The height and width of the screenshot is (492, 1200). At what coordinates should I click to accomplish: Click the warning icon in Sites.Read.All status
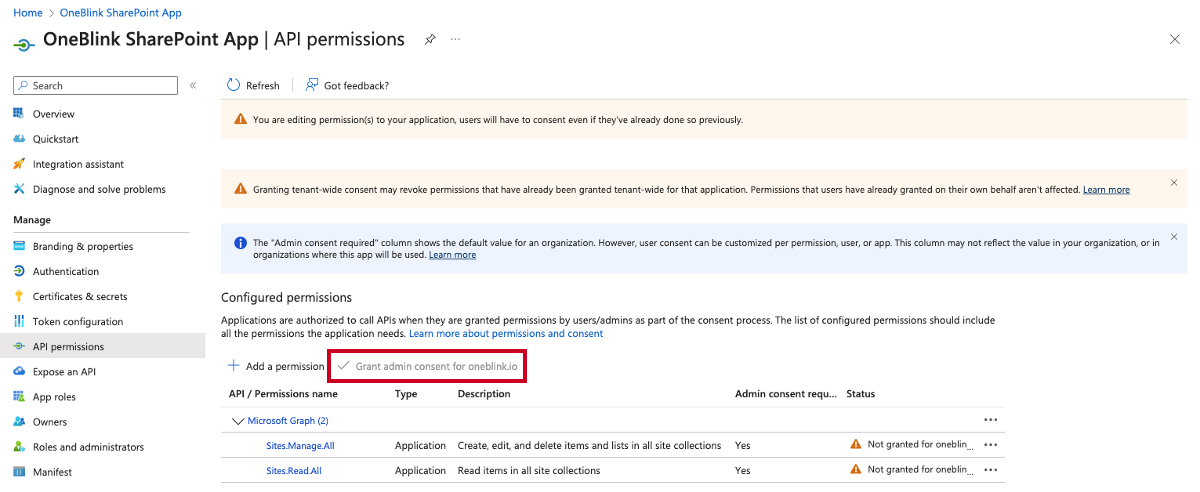[x=855, y=470]
